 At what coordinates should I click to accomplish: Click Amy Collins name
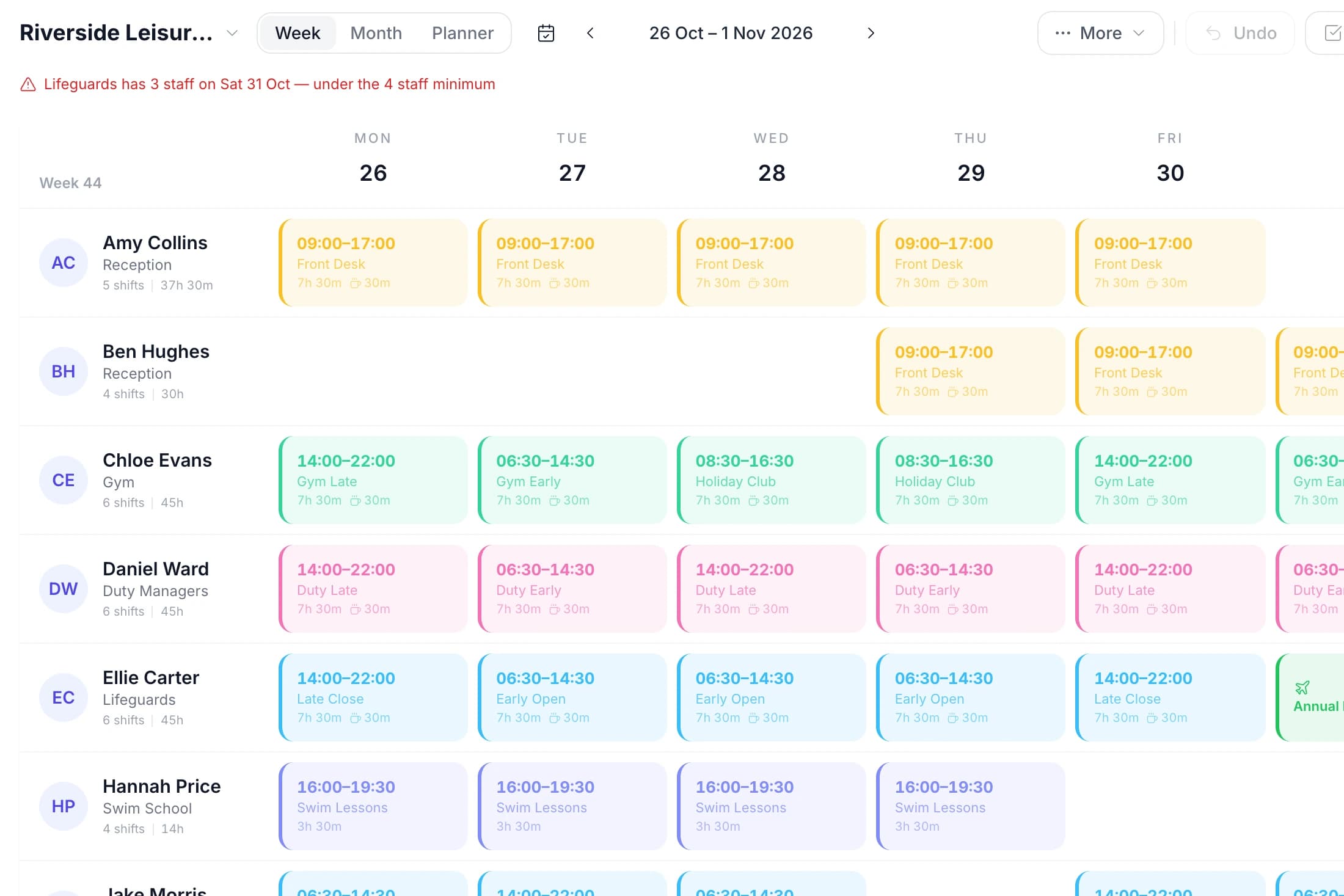[x=155, y=242]
